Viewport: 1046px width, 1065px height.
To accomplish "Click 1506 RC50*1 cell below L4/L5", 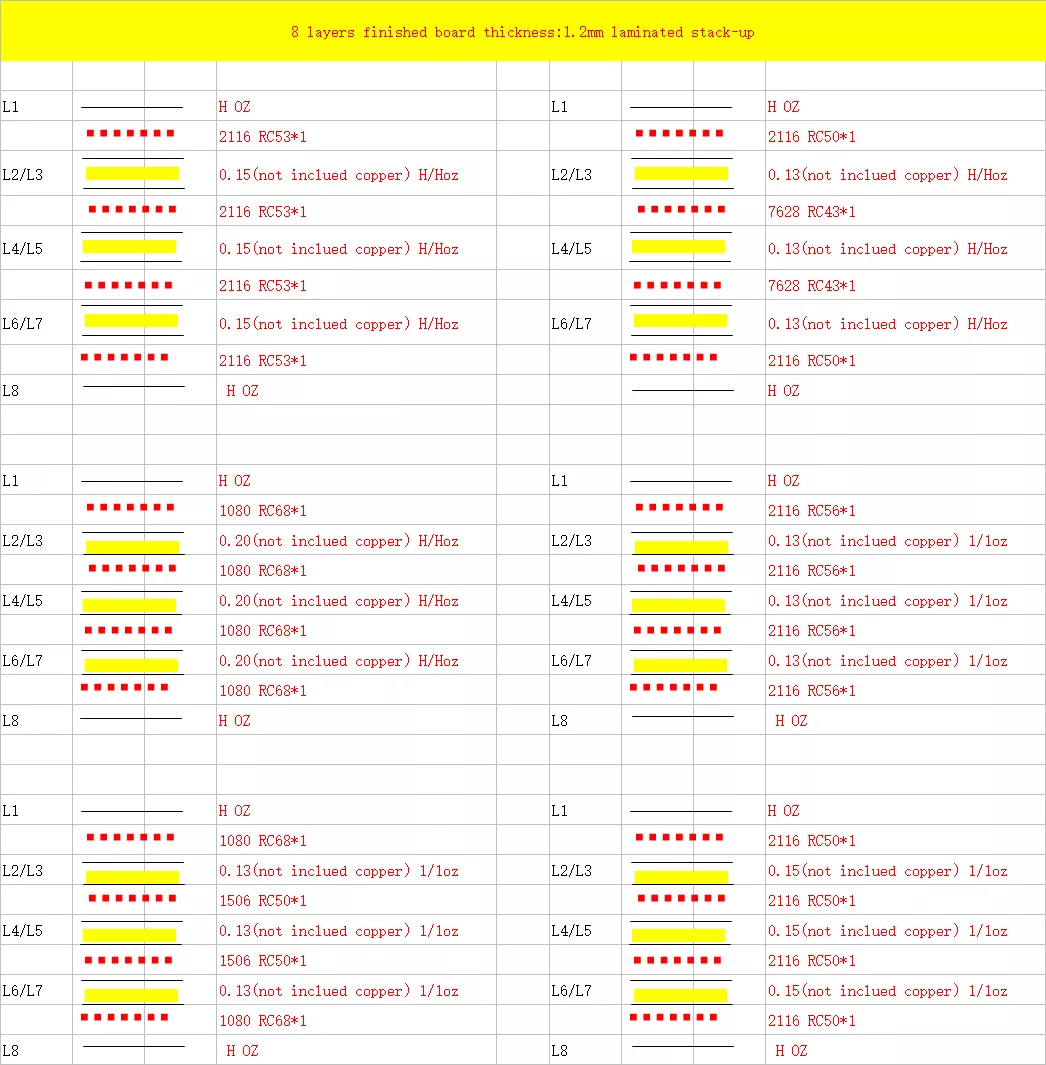I will pyautogui.click(x=263, y=961).
